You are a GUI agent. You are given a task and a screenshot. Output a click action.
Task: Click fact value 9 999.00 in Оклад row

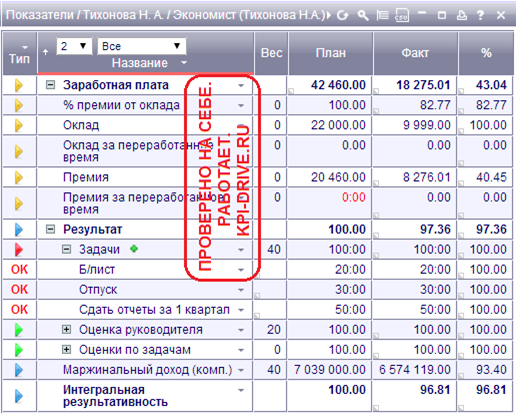tap(427, 125)
